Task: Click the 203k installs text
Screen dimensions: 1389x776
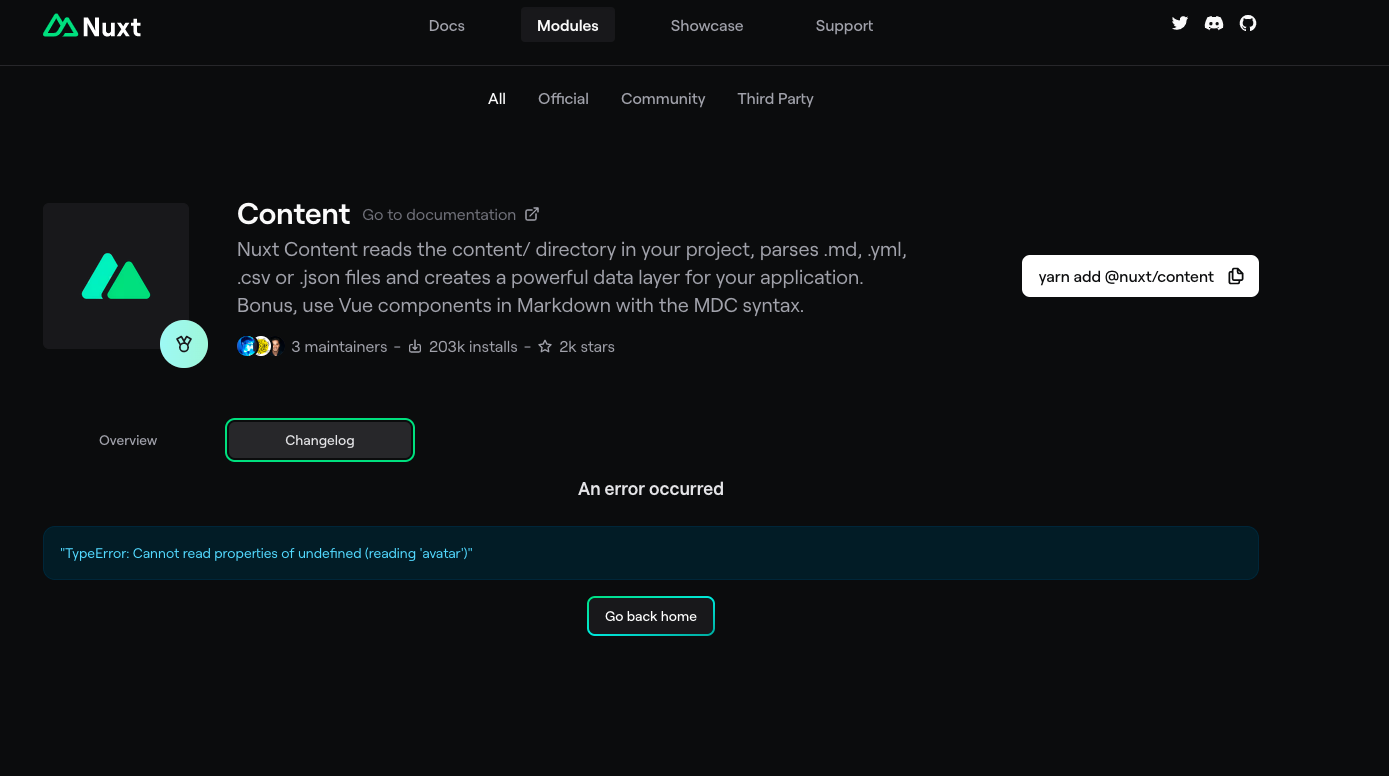Action: pos(473,347)
